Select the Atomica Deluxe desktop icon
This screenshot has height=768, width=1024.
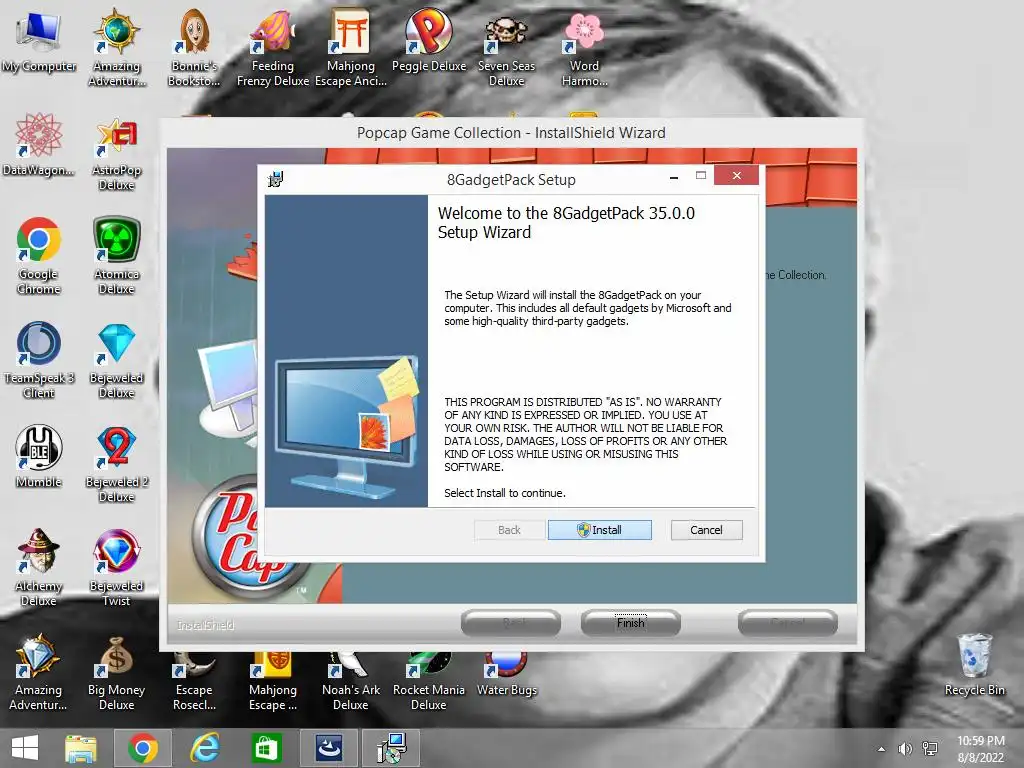[x=116, y=256]
